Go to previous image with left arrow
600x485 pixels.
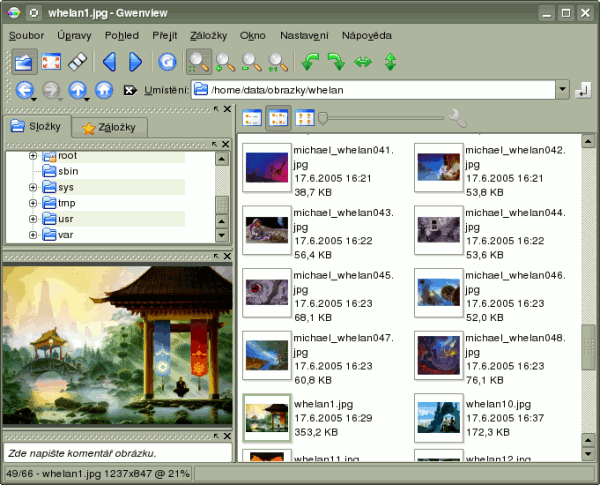(110, 62)
